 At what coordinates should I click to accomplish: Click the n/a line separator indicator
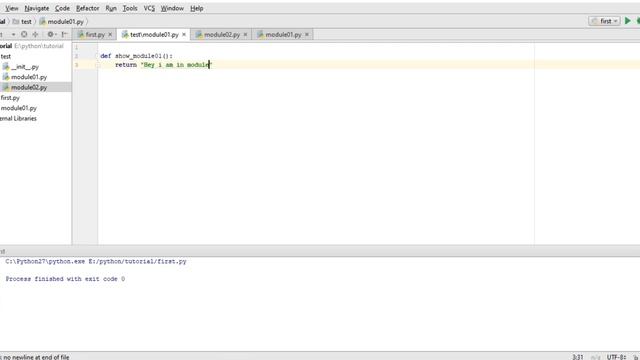[x=596, y=357]
